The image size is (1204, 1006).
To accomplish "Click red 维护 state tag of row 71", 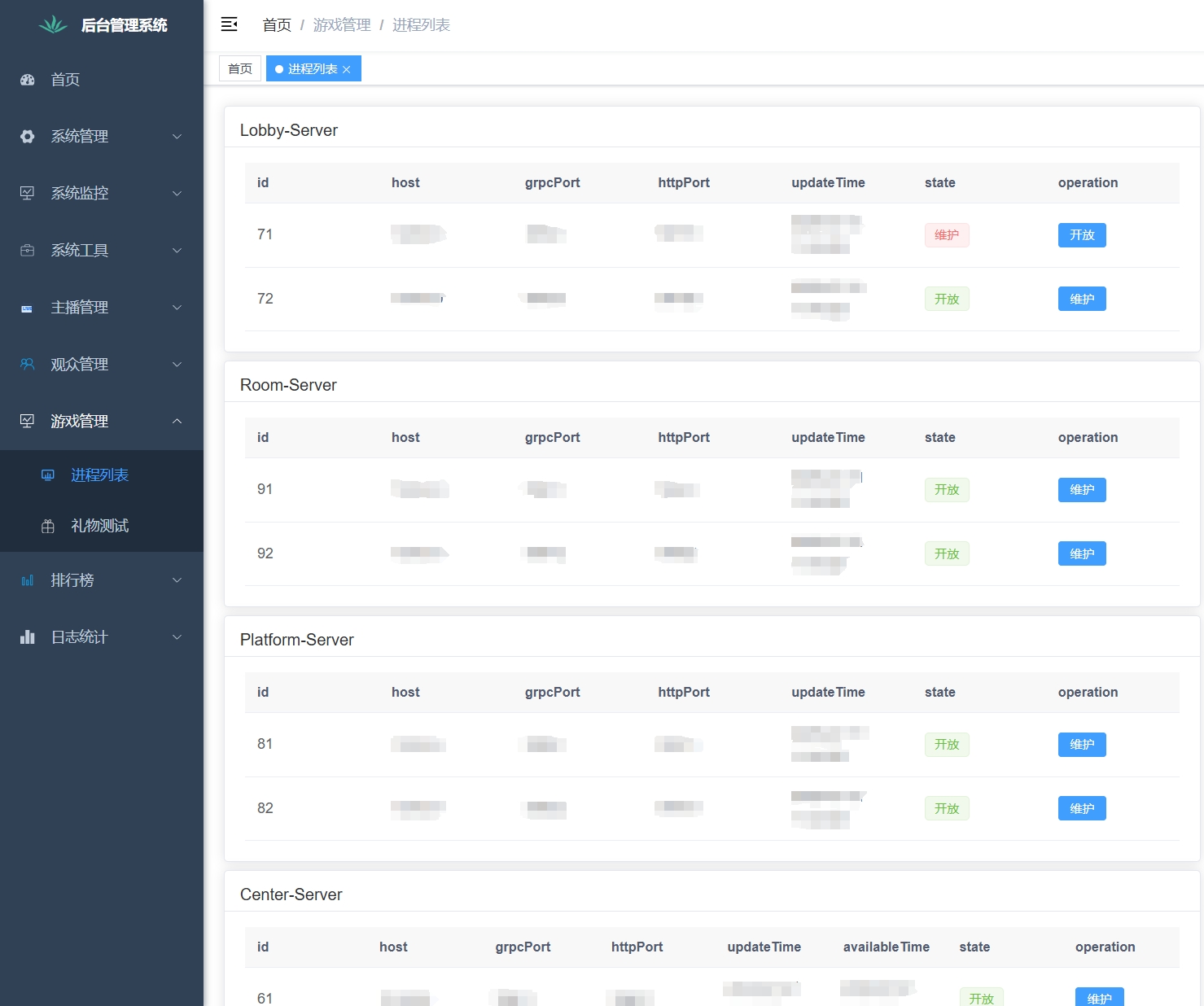I will [947, 235].
